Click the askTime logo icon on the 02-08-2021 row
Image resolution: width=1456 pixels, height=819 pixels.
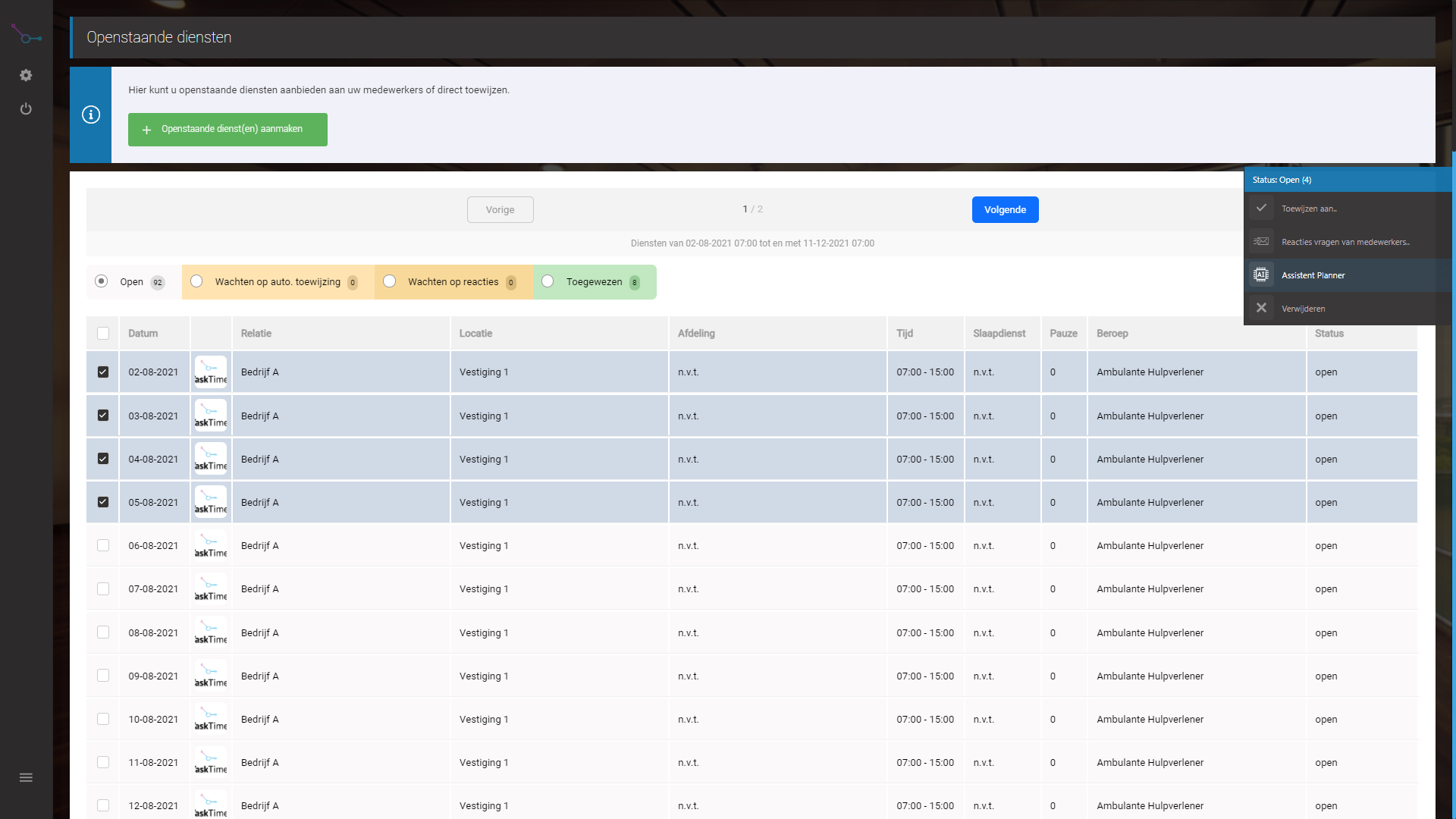(x=210, y=372)
